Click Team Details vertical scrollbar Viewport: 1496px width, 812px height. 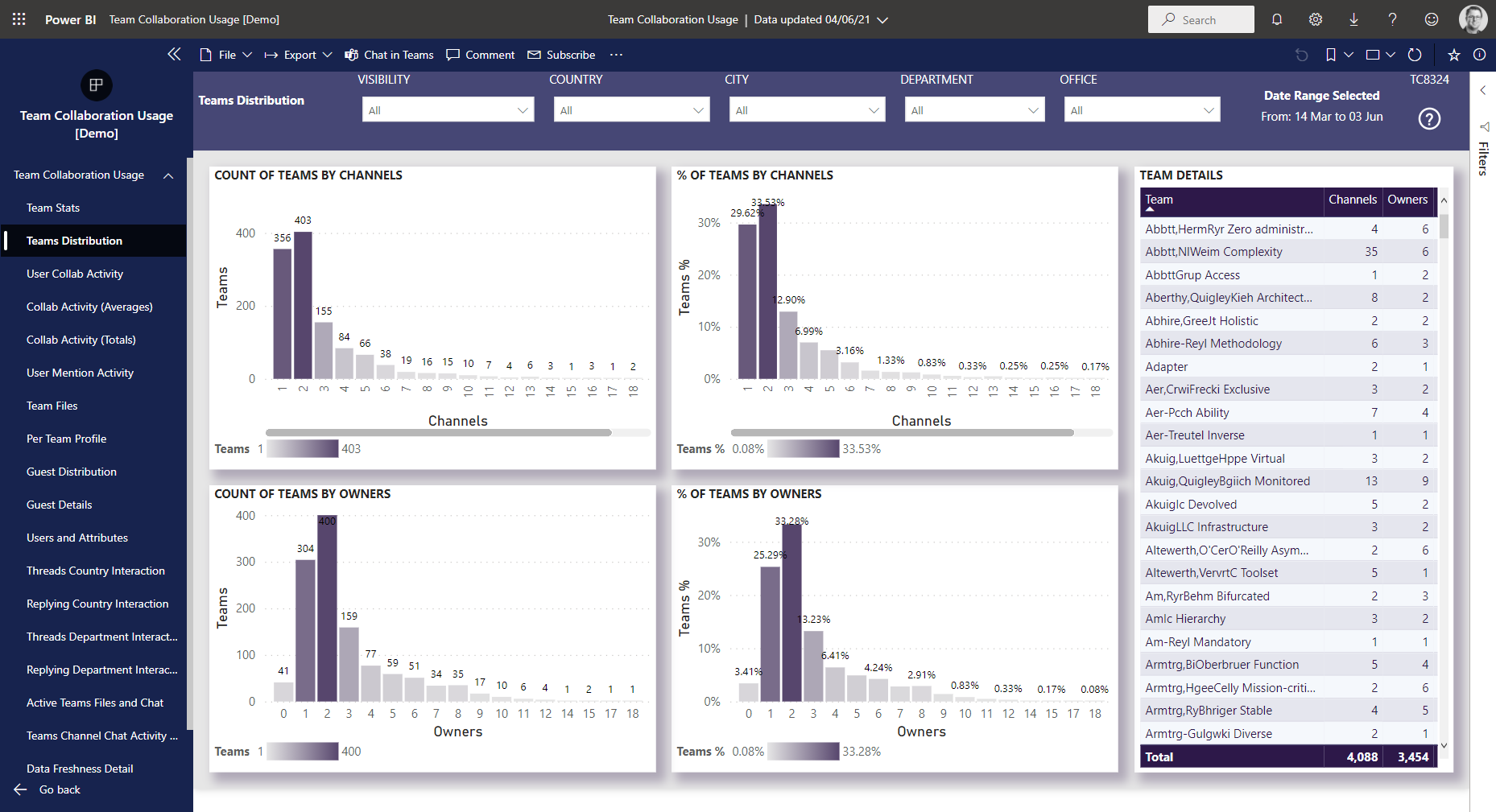coord(1444,226)
